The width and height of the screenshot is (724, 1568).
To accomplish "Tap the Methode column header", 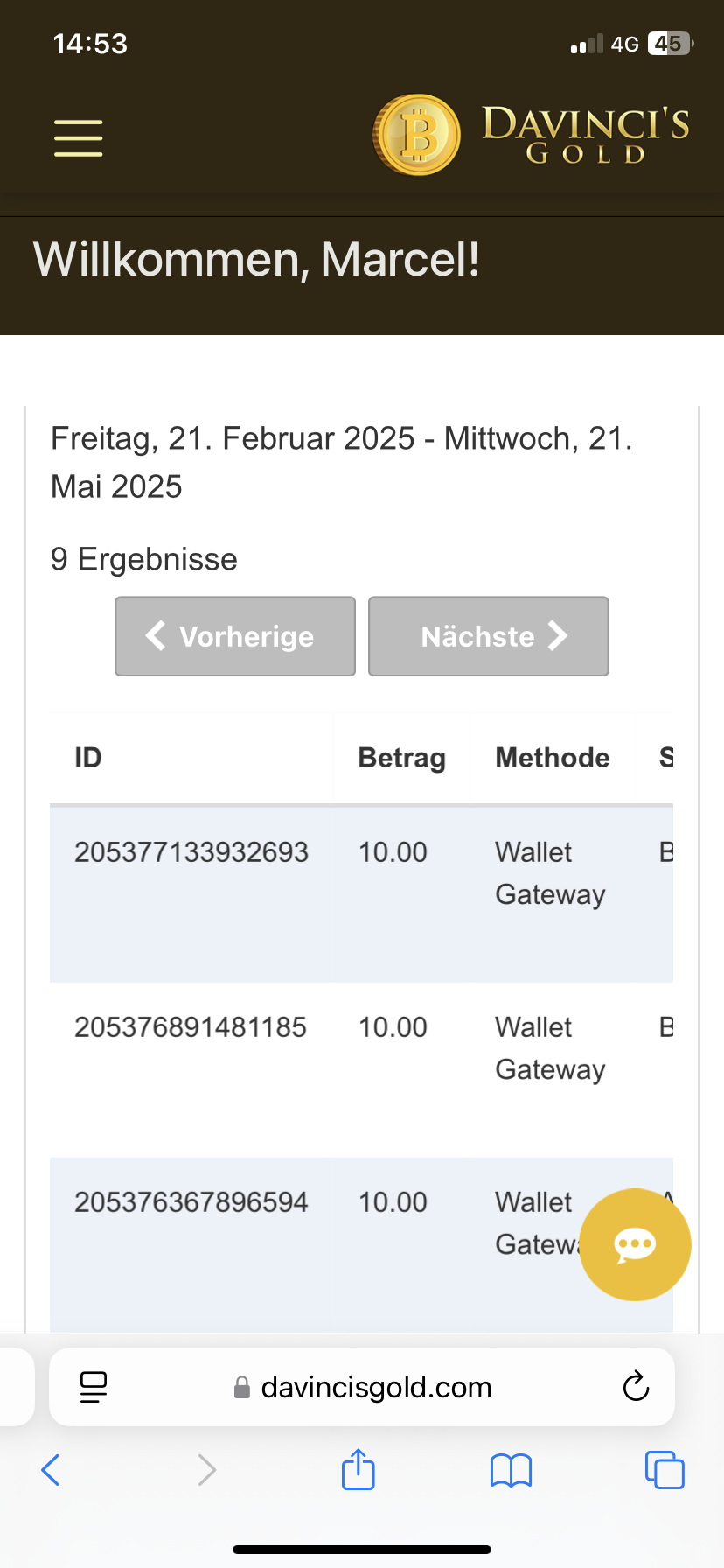I will pos(553,758).
